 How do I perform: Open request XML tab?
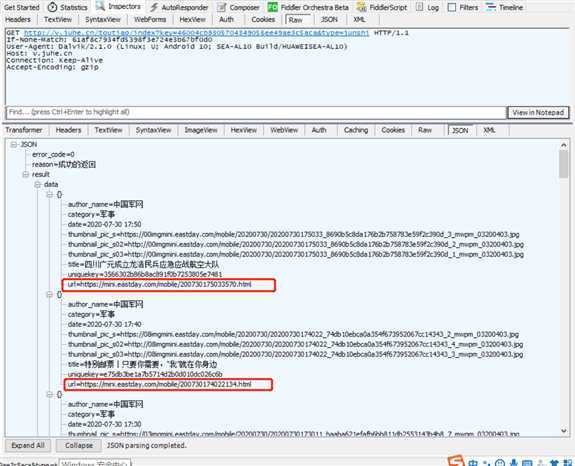(x=359, y=19)
